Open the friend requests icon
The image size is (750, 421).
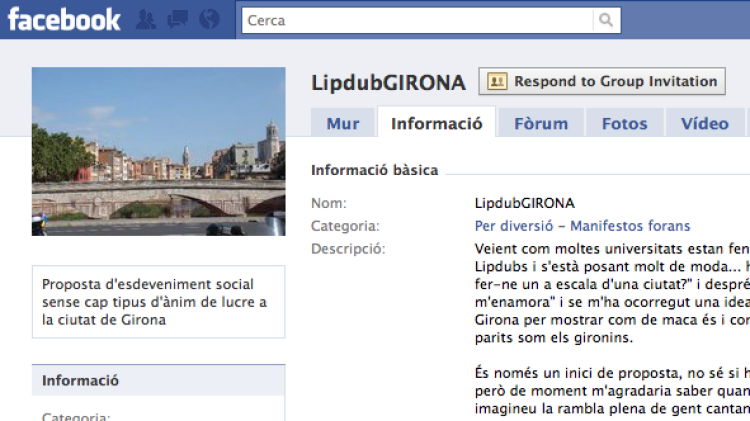tap(146, 20)
